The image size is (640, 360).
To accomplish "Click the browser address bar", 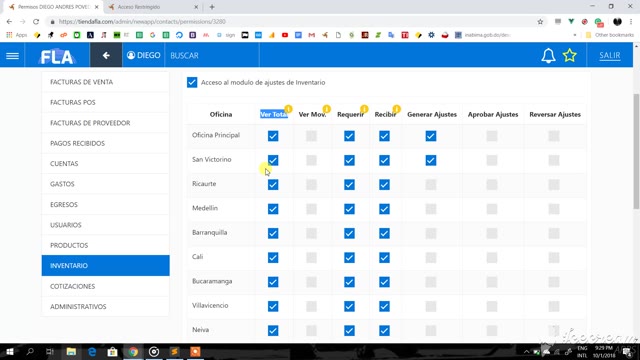I will point(294,22).
